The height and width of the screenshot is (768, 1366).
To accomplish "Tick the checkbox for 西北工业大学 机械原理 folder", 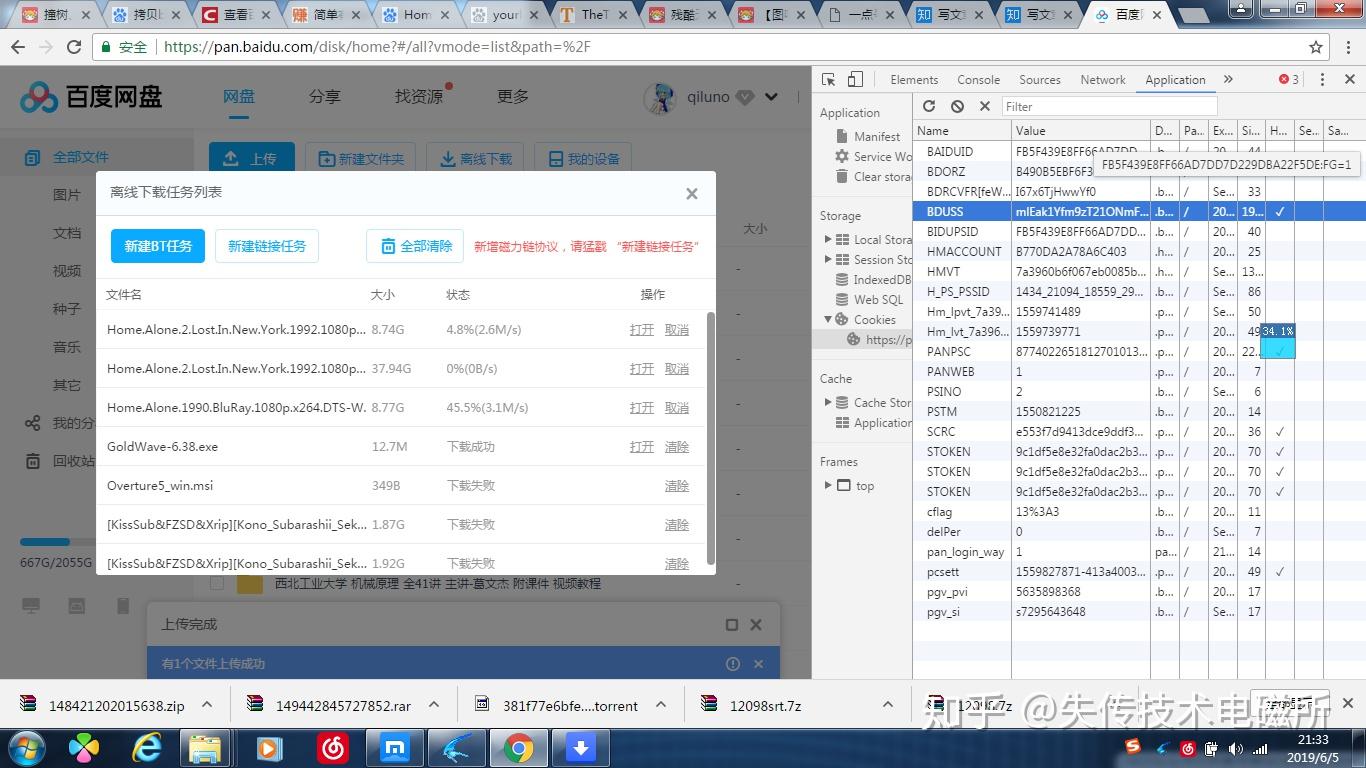I will (217, 583).
